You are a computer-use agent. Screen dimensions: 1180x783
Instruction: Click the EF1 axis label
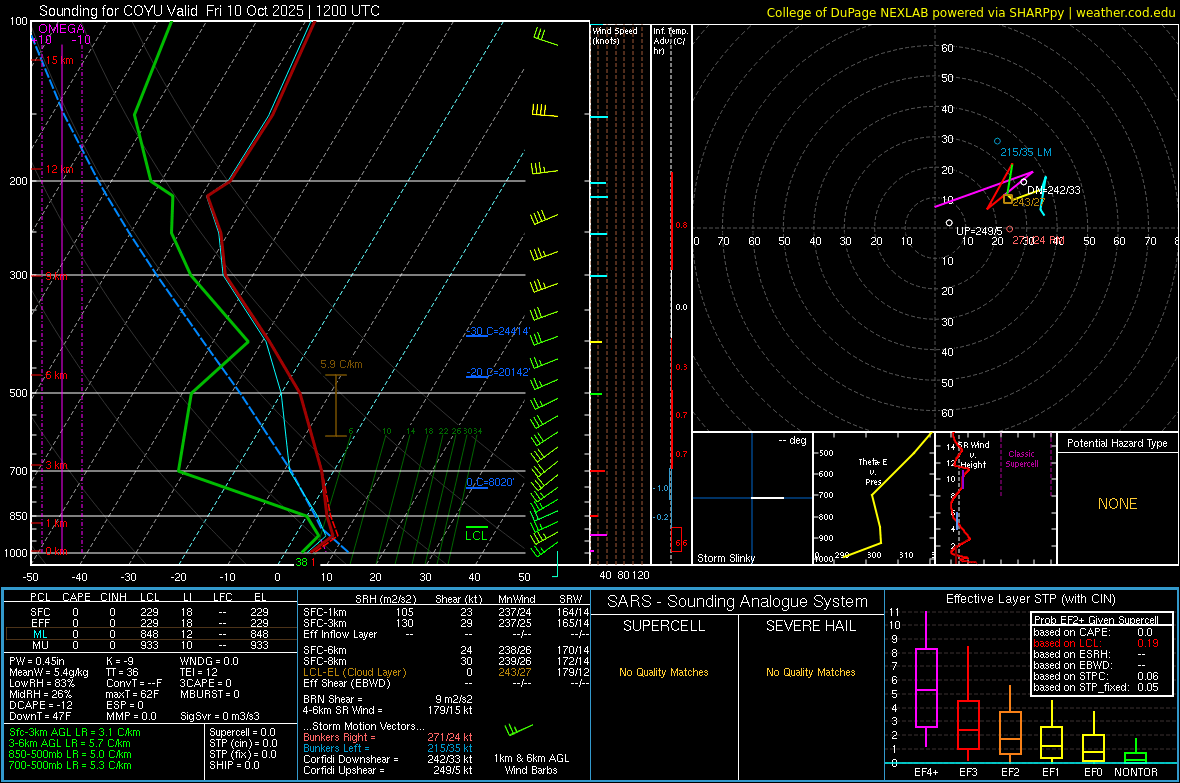pyautogui.click(x=1051, y=772)
